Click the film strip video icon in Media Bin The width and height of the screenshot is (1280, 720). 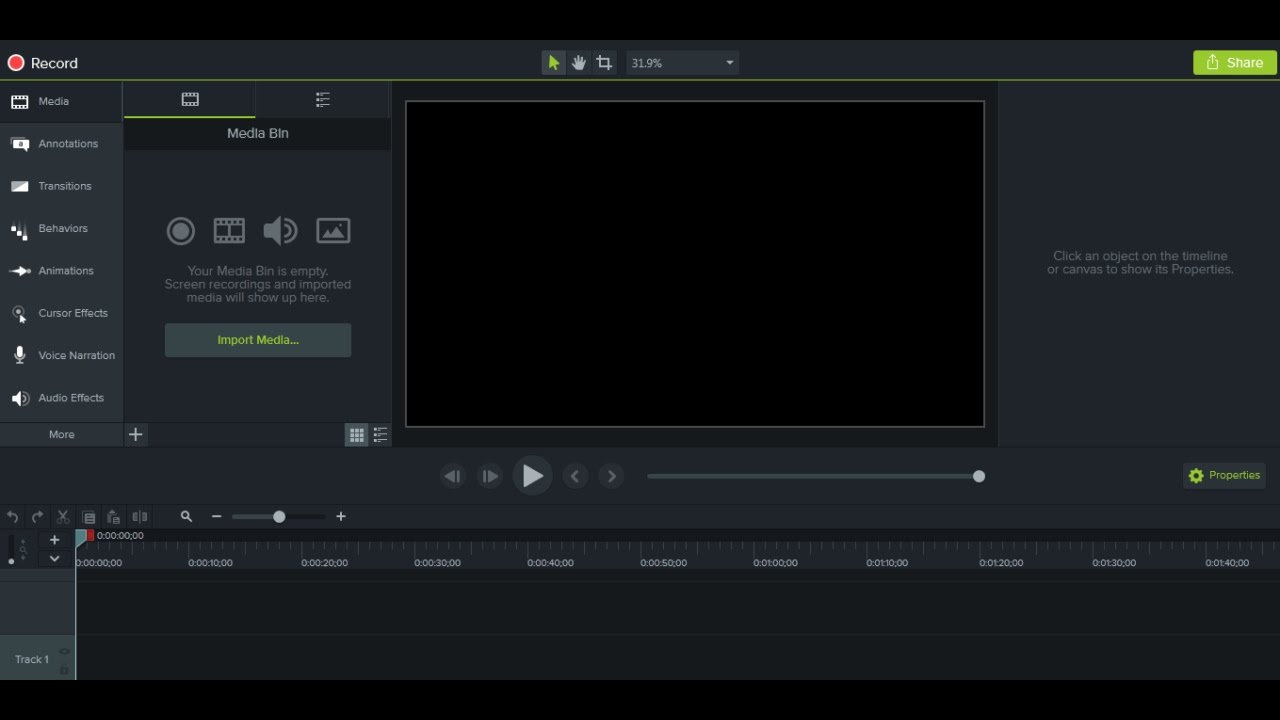pos(229,231)
